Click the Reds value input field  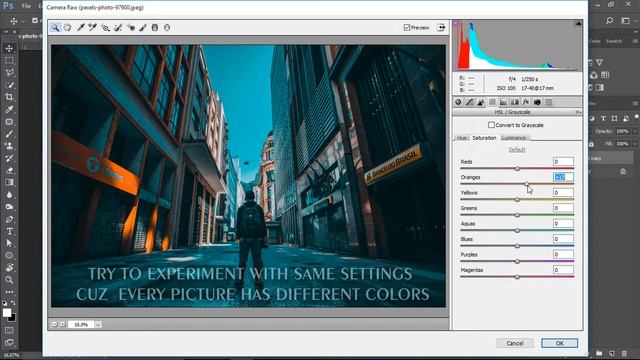tap(563, 162)
